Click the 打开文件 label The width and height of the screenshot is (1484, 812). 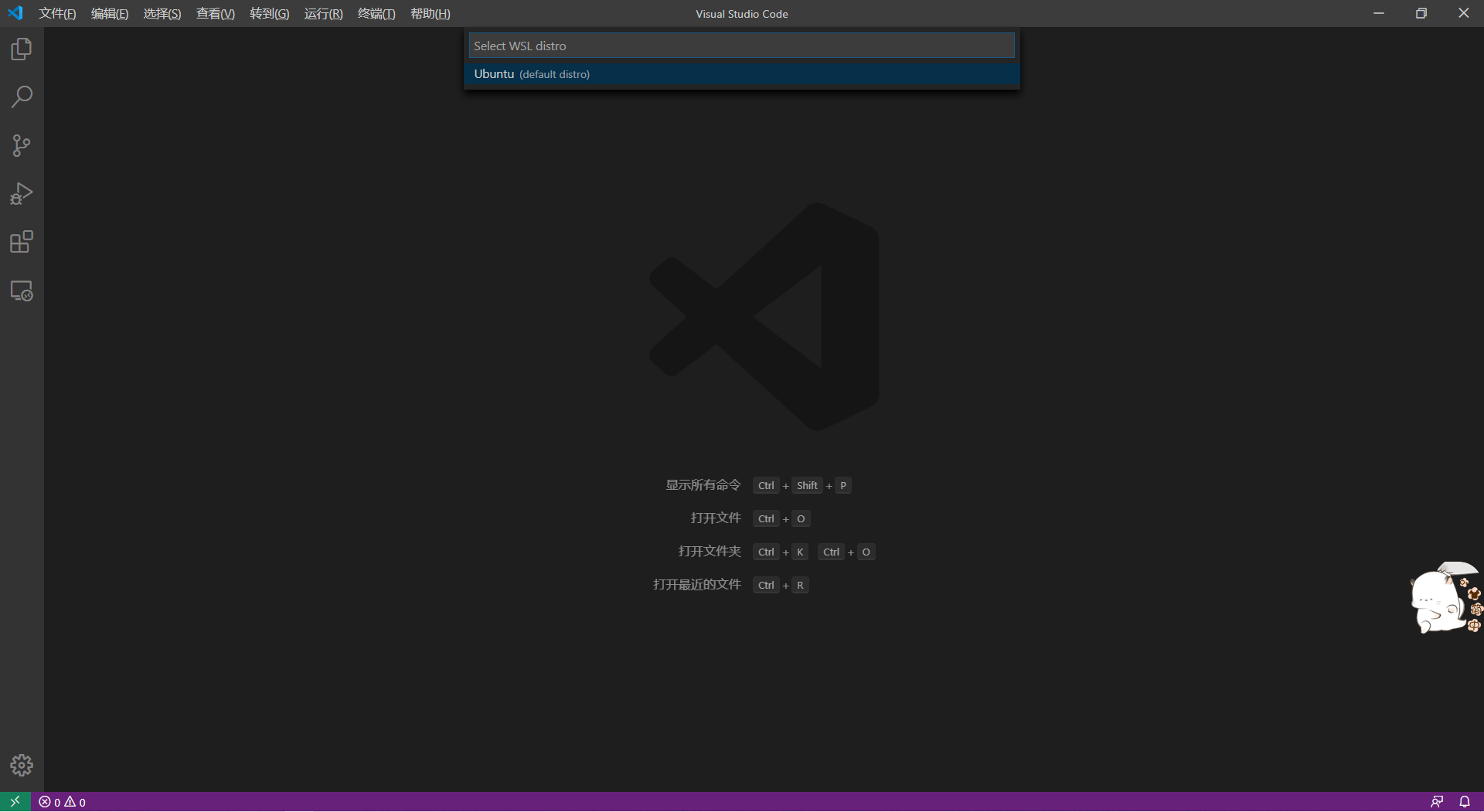click(x=716, y=518)
